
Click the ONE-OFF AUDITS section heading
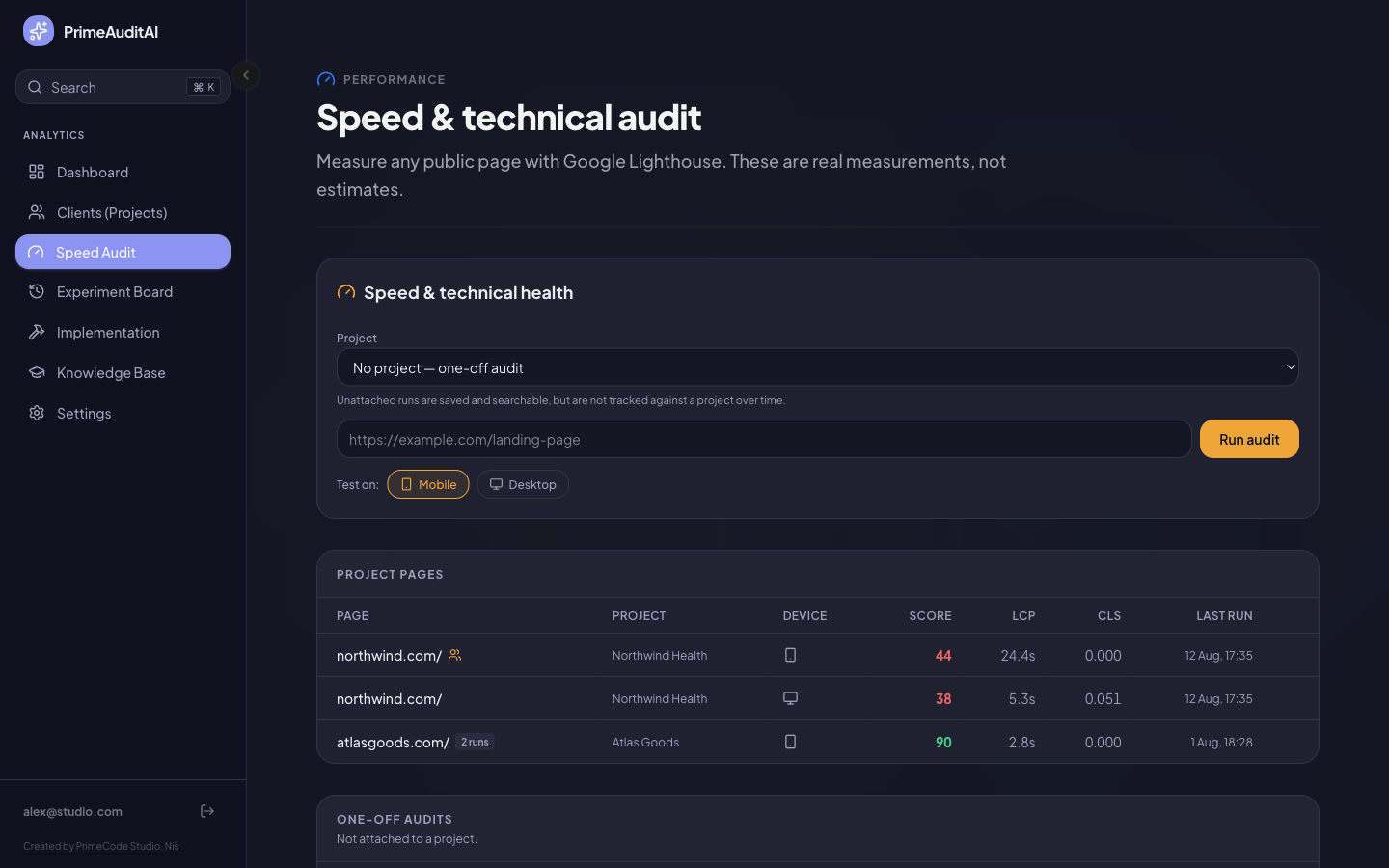[395, 819]
